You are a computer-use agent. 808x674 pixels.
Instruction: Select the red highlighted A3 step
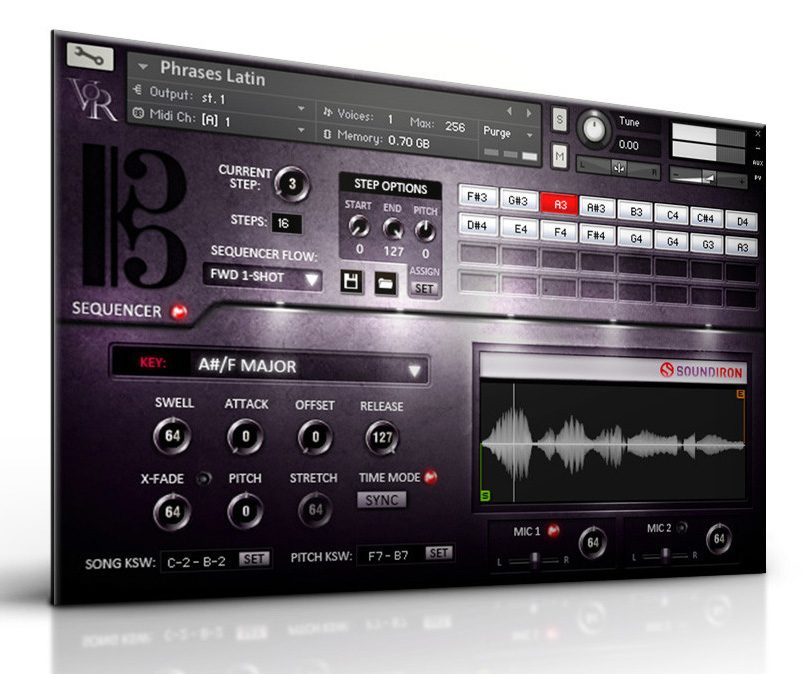[x=560, y=204]
